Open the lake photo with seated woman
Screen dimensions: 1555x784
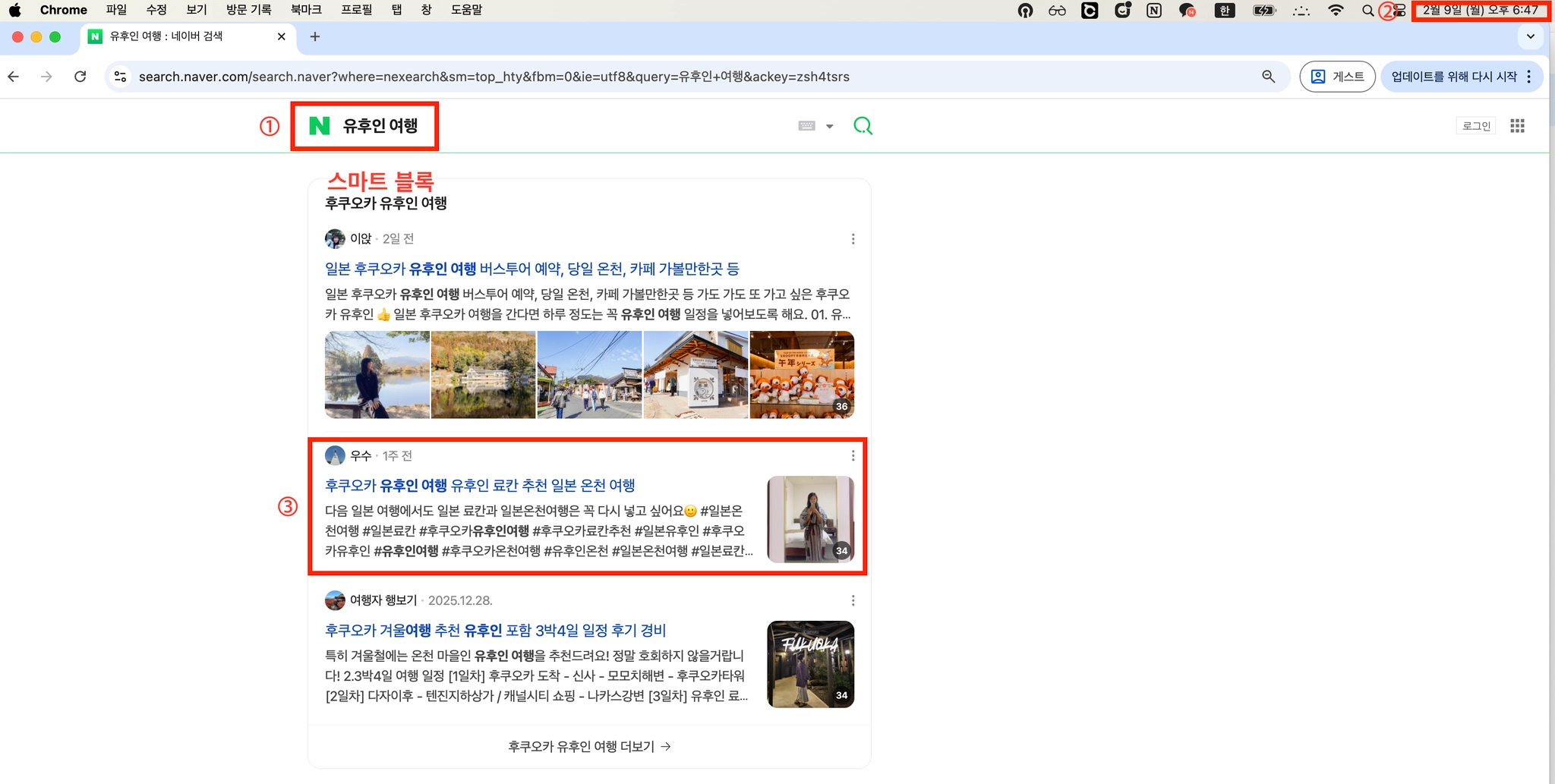[377, 375]
